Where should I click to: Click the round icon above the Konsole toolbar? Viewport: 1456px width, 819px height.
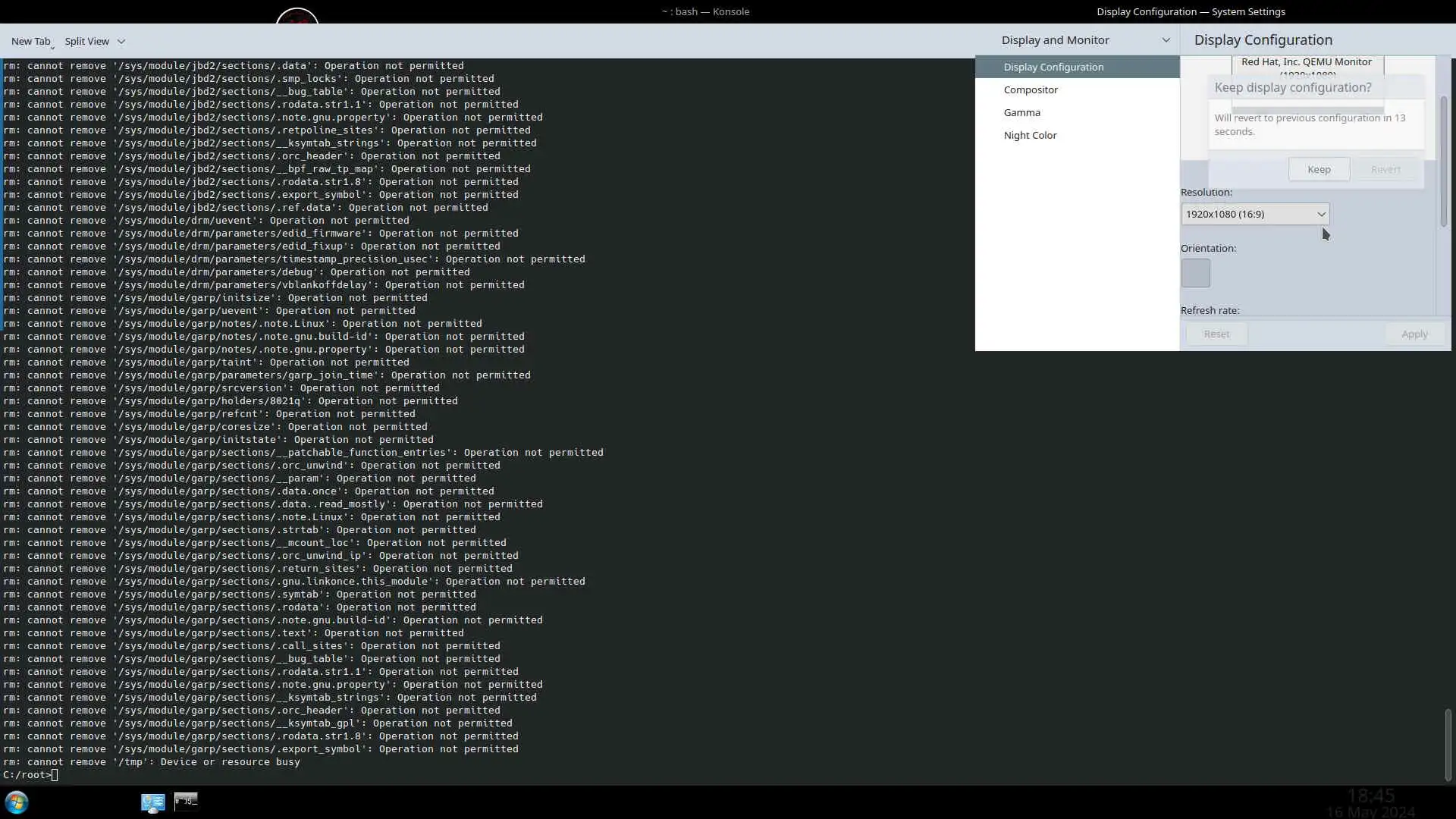click(x=297, y=17)
